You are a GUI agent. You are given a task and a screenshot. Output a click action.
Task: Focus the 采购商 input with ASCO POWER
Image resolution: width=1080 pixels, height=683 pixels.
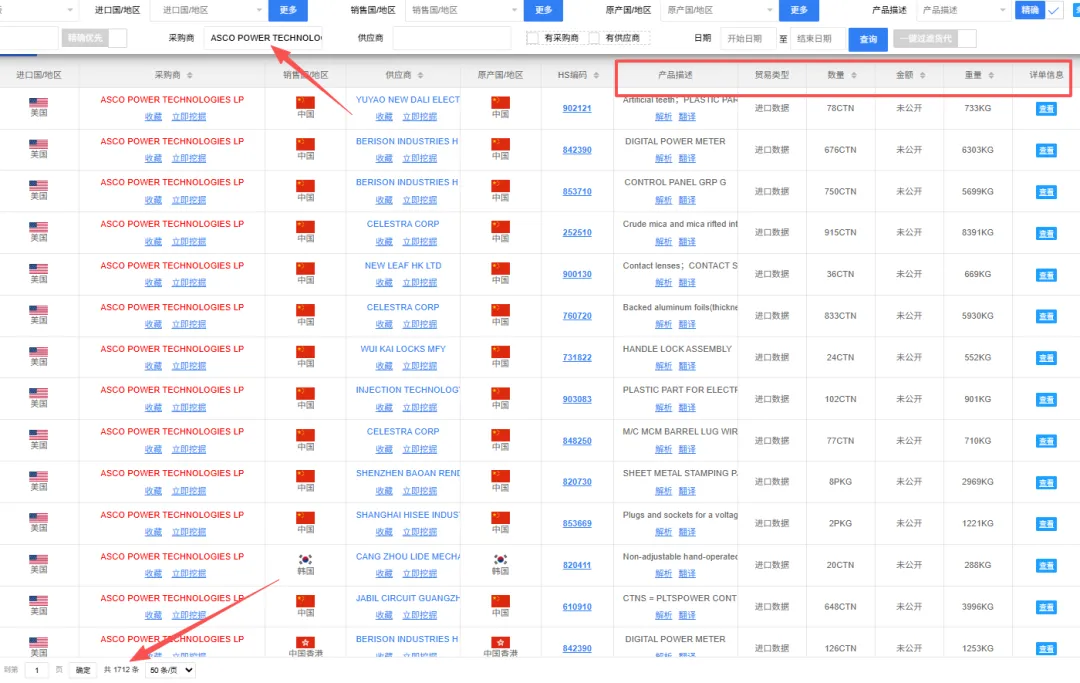click(x=264, y=38)
